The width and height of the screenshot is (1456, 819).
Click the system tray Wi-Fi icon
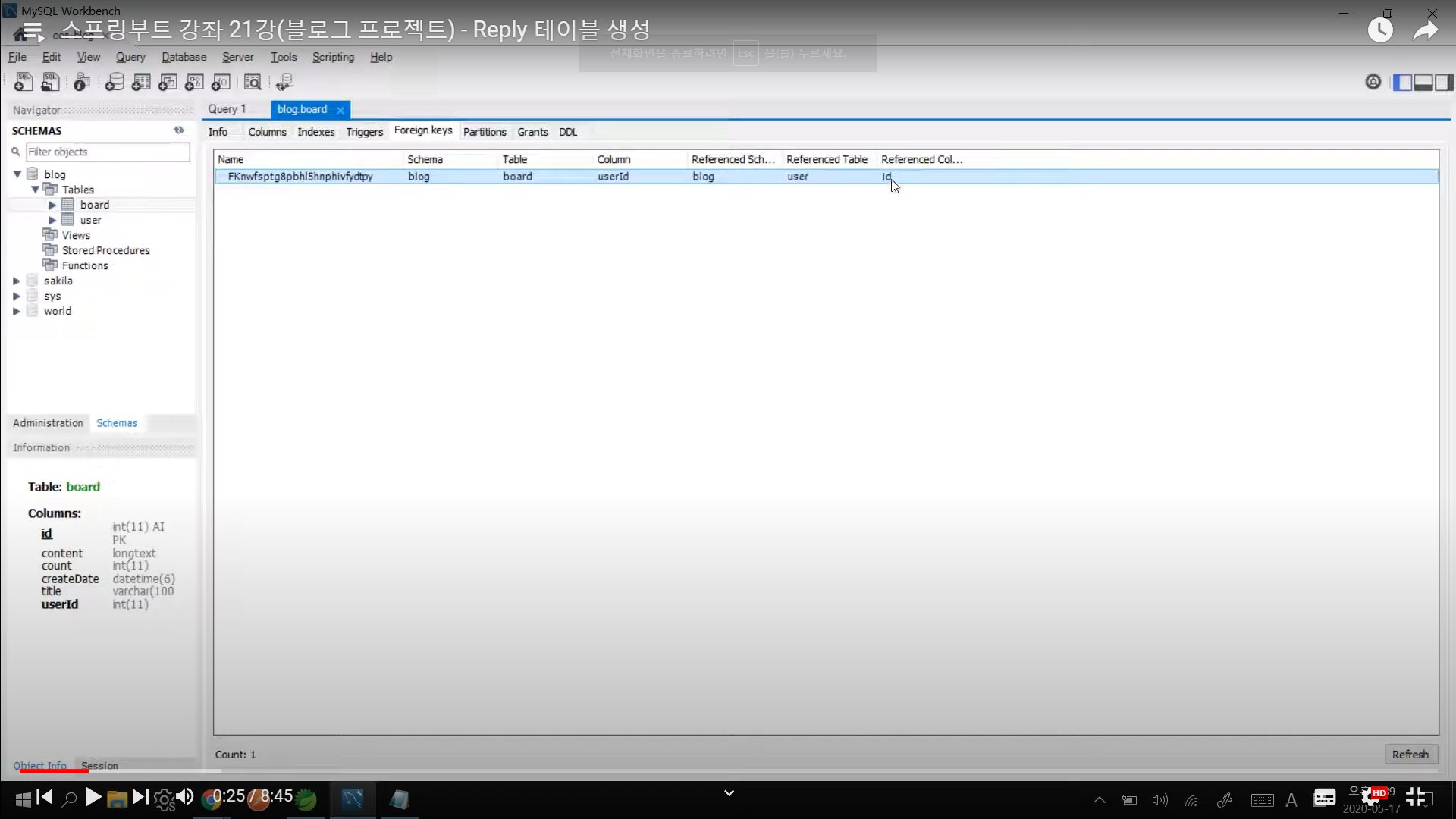coord(1191,800)
